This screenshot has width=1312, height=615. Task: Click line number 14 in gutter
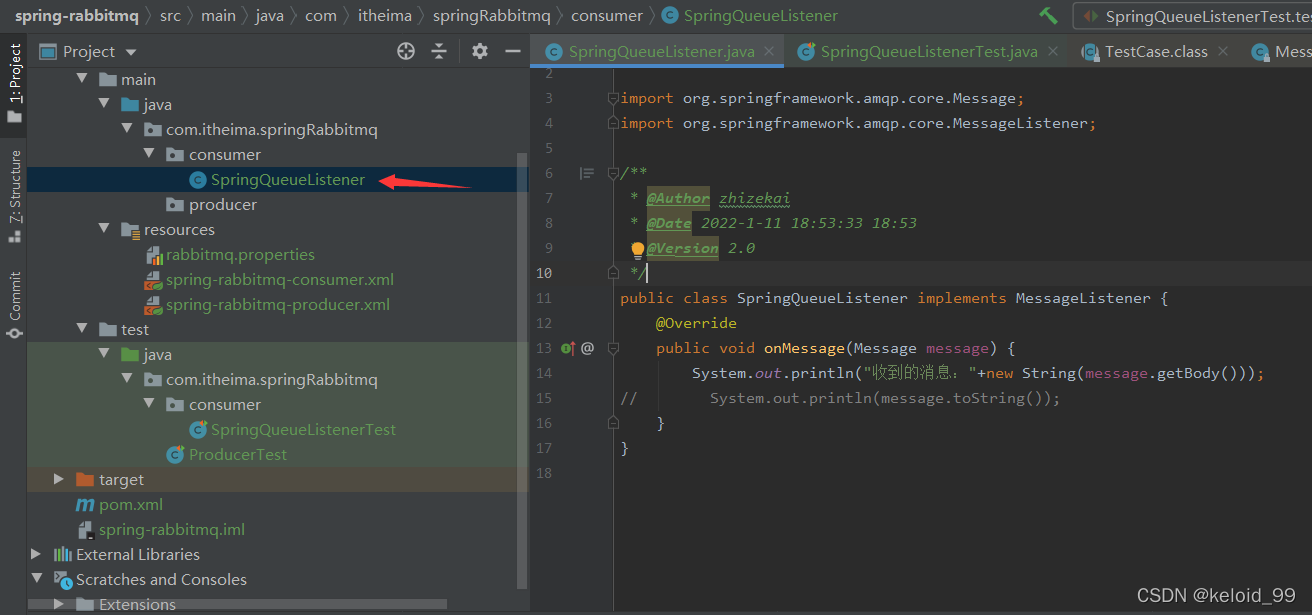click(x=544, y=373)
